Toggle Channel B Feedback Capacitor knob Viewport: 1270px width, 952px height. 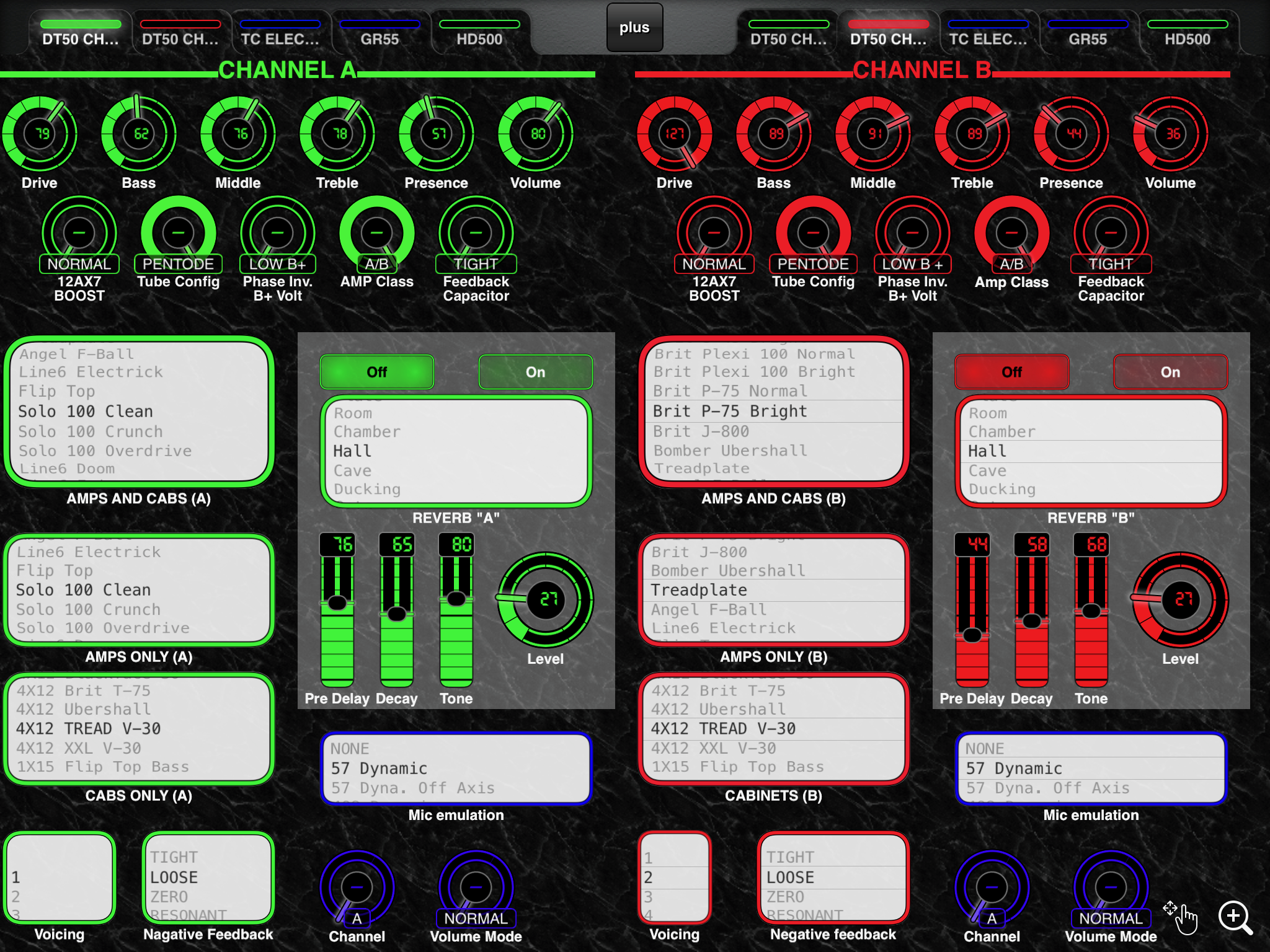(x=1111, y=234)
